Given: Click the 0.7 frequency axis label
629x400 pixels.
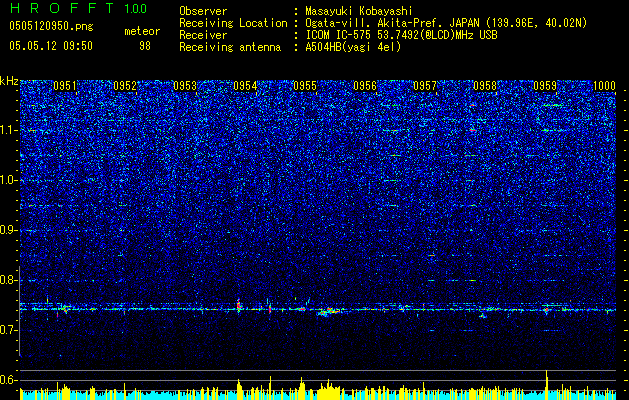Looking at the screenshot, I should tap(8, 330).
